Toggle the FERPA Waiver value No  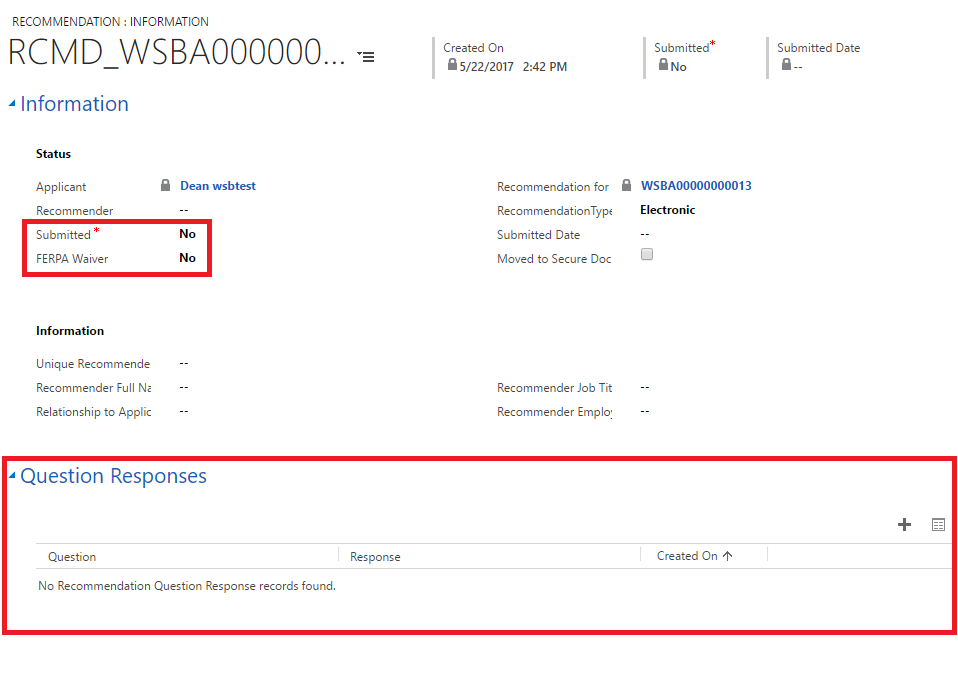click(x=187, y=258)
